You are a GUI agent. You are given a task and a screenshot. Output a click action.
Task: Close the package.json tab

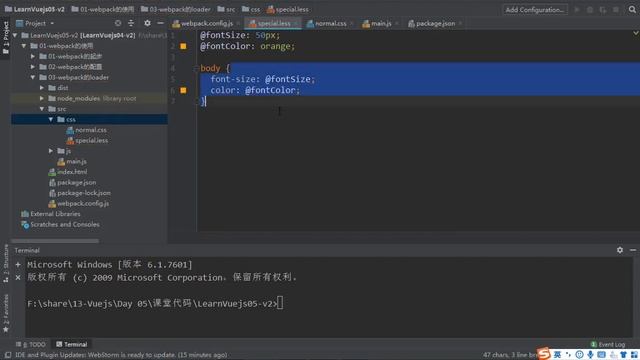point(460,24)
